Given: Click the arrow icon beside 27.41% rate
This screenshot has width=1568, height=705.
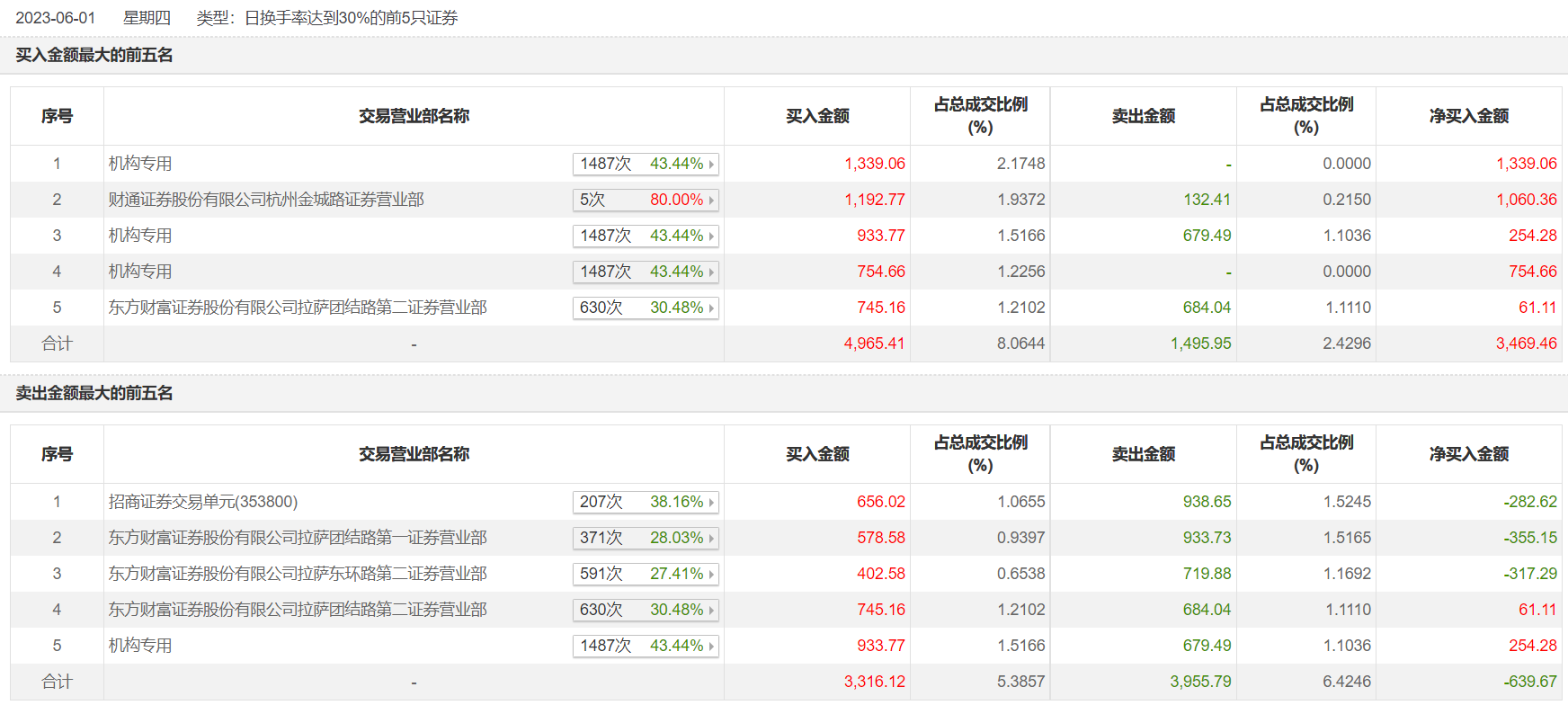Looking at the screenshot, I should 711,575.
